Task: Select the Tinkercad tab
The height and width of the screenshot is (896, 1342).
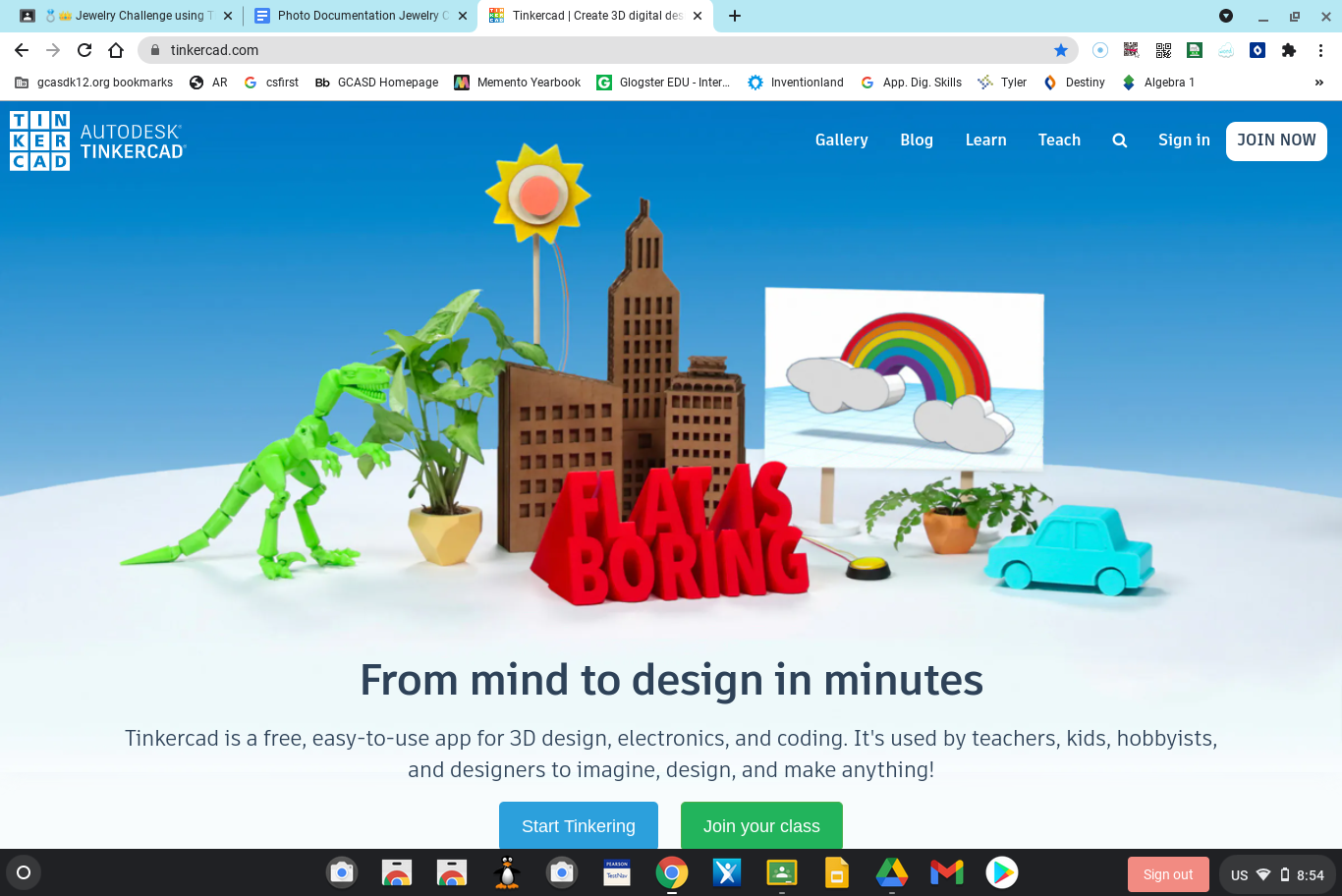Action: [595, 16]
